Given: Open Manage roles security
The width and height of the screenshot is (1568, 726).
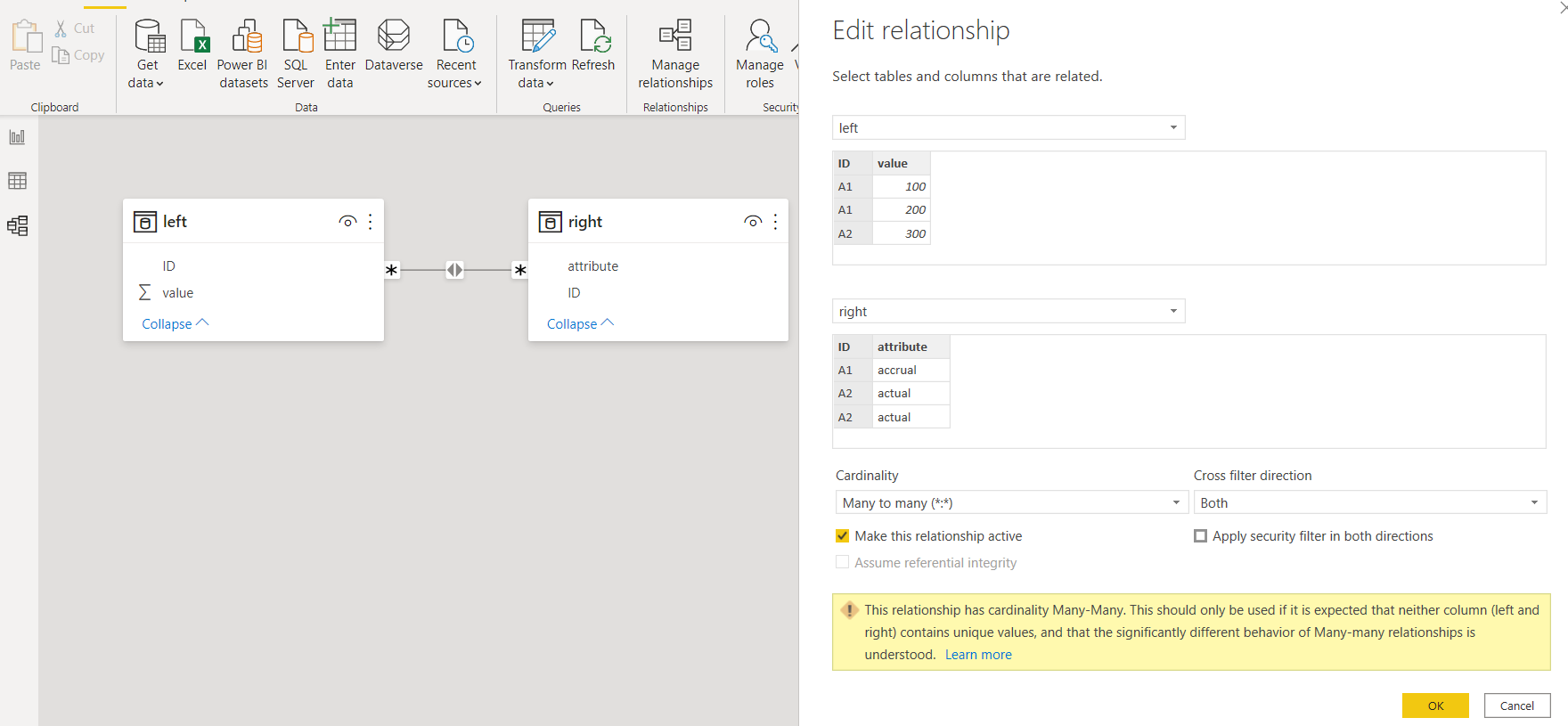Looking at the screenshot, I should (760, 36).
